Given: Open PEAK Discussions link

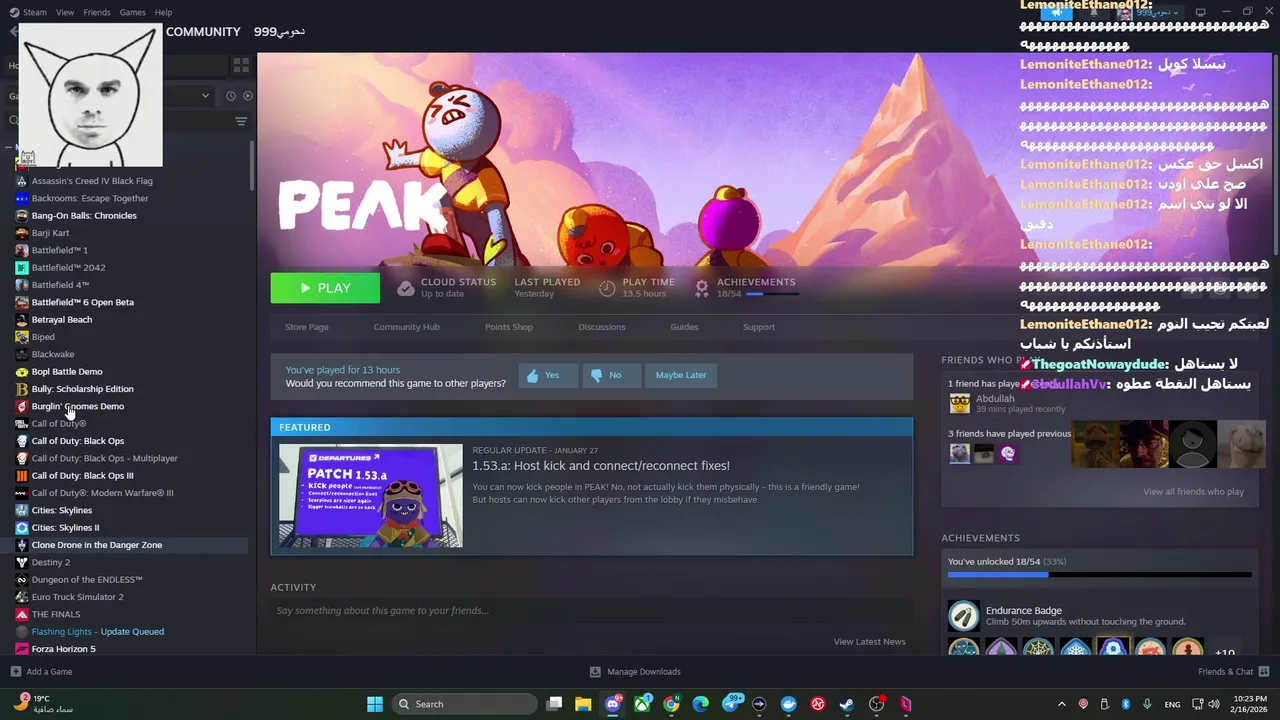Looking at the screenshot, I should pyautogui.click(x=601, y=327).
